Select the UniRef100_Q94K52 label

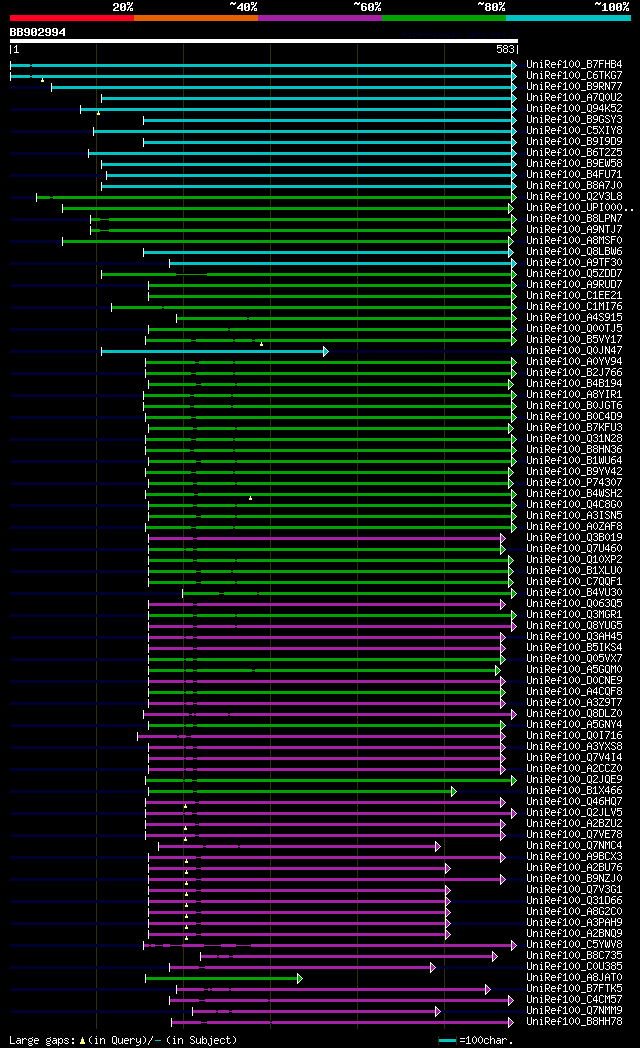tap(574, 109)
